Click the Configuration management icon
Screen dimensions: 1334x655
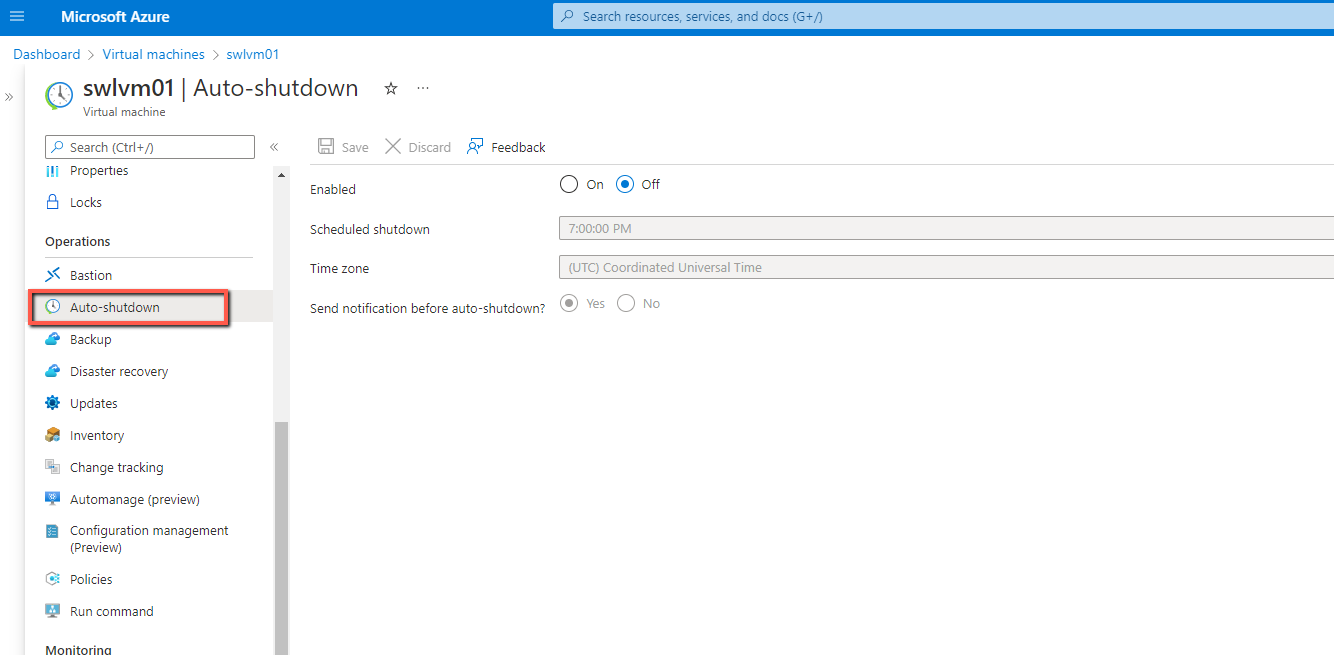53,531
